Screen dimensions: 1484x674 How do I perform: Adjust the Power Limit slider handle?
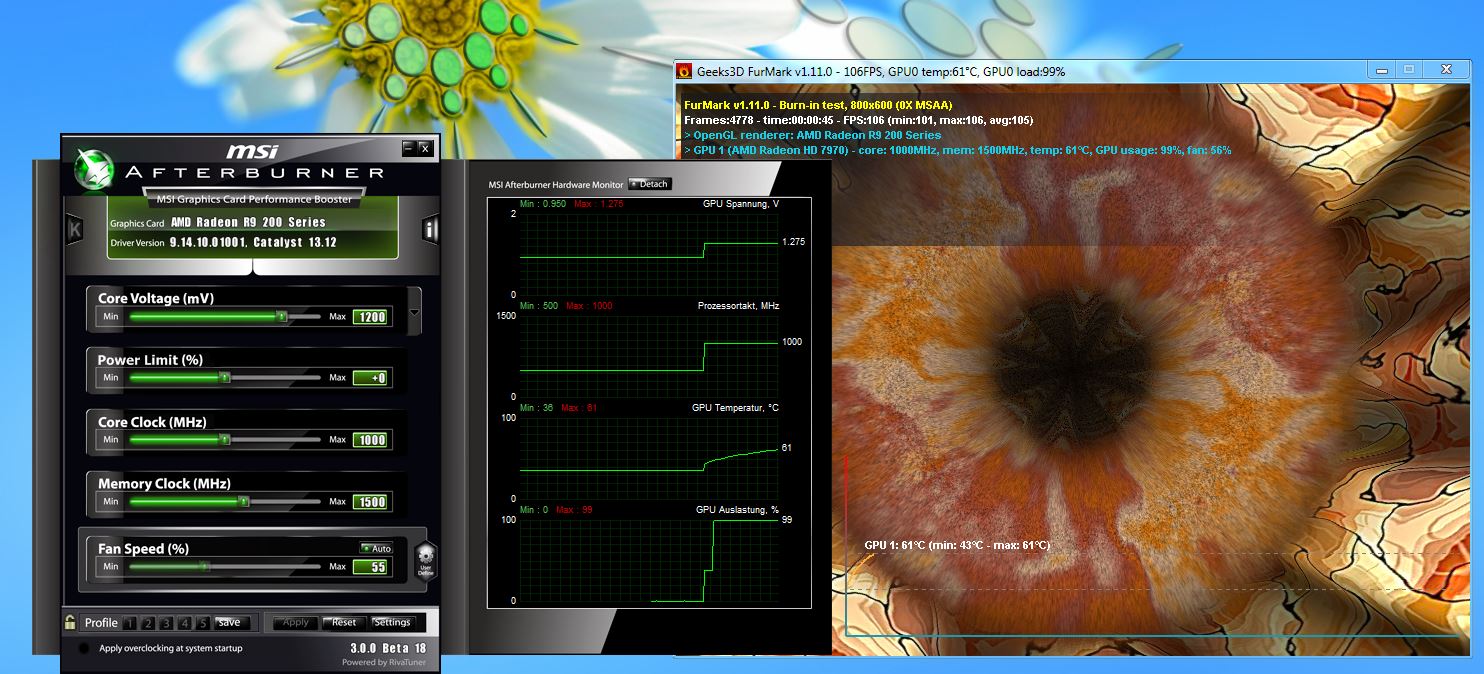click(x=225, y=378)
